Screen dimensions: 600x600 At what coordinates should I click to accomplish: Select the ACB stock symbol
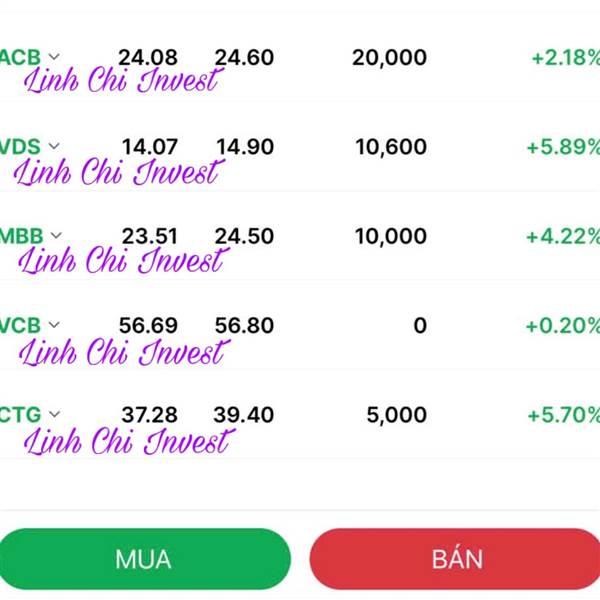coord(20,57)
